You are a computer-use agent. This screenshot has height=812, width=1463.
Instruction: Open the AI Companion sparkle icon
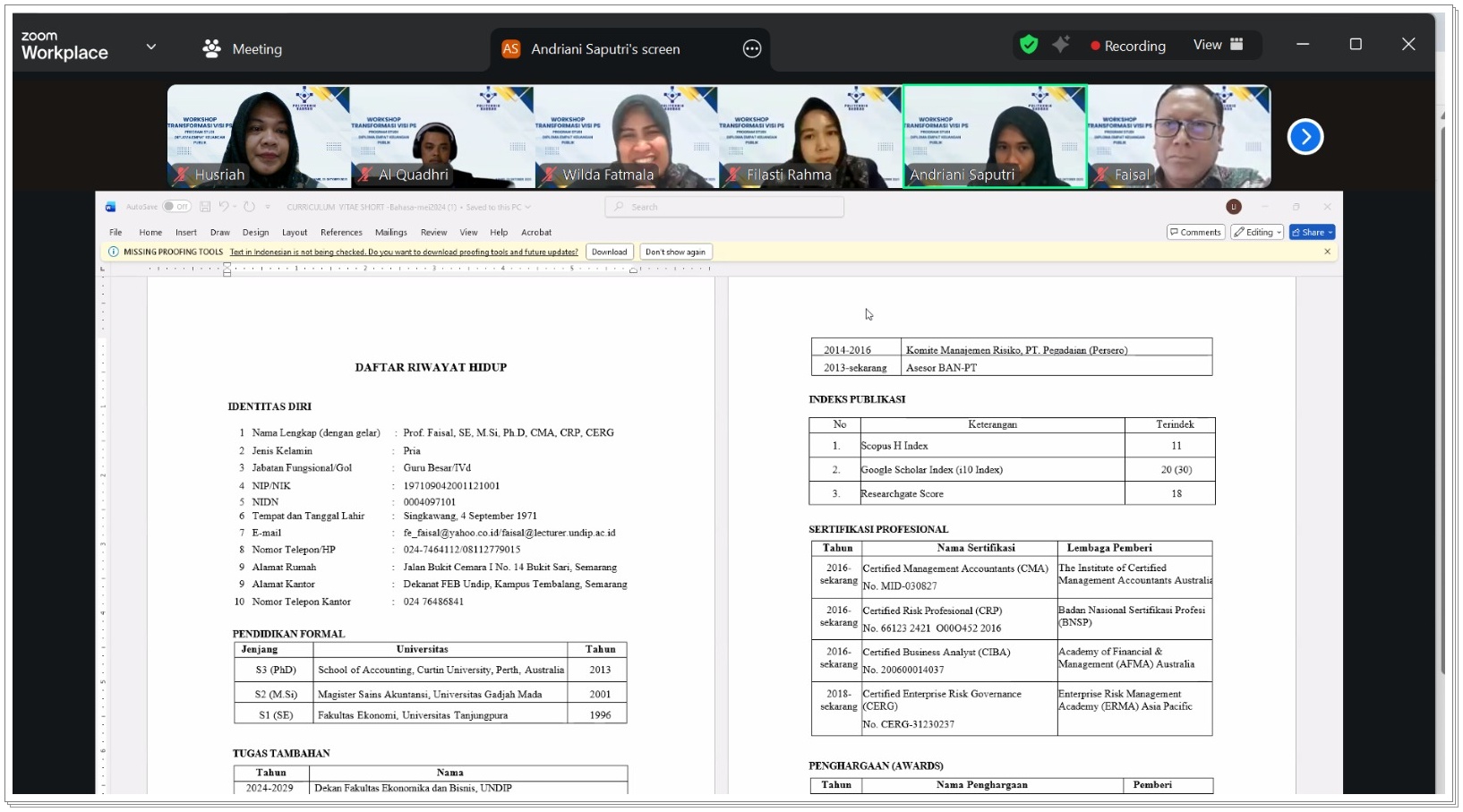[1061, 45]
